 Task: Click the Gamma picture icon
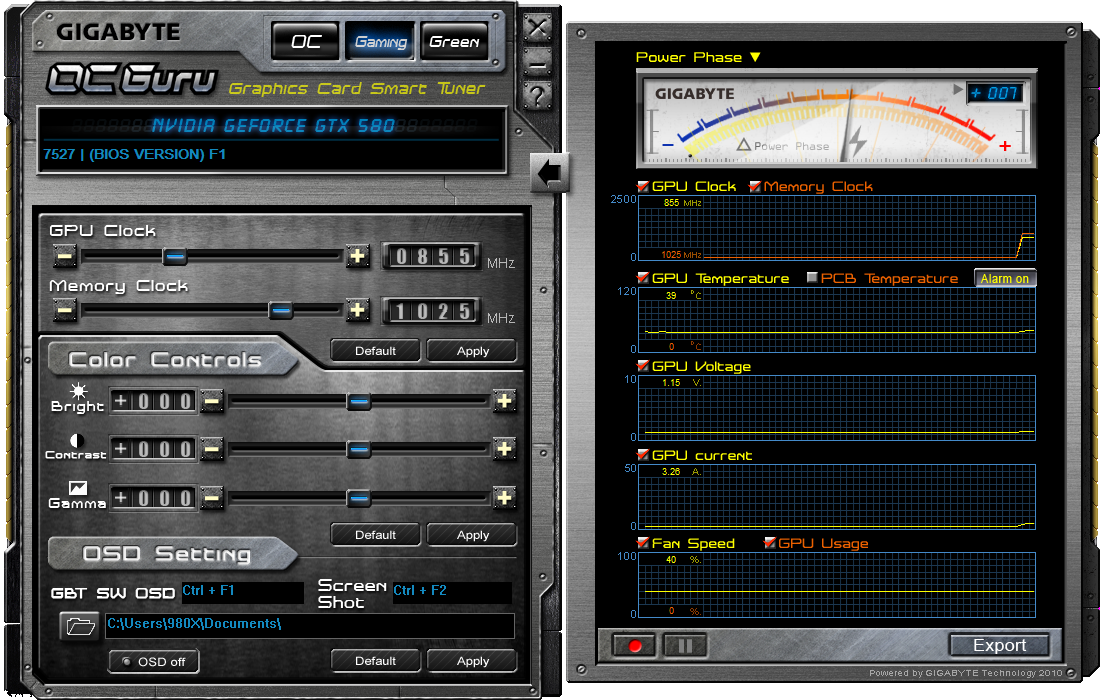coord(78,488)
